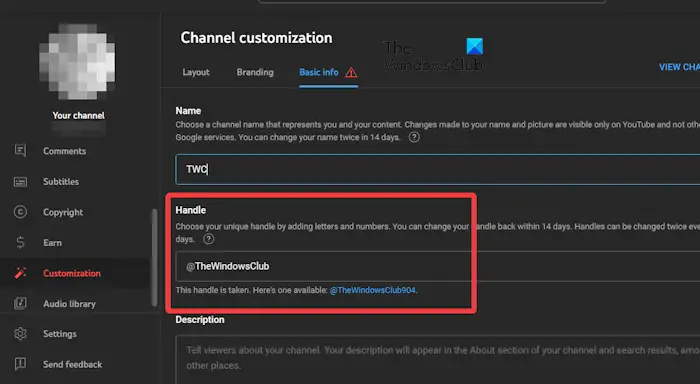Screen dimensions: 700x384
Task: Click the 'Channel customization' heading
Action: point(256,38)
